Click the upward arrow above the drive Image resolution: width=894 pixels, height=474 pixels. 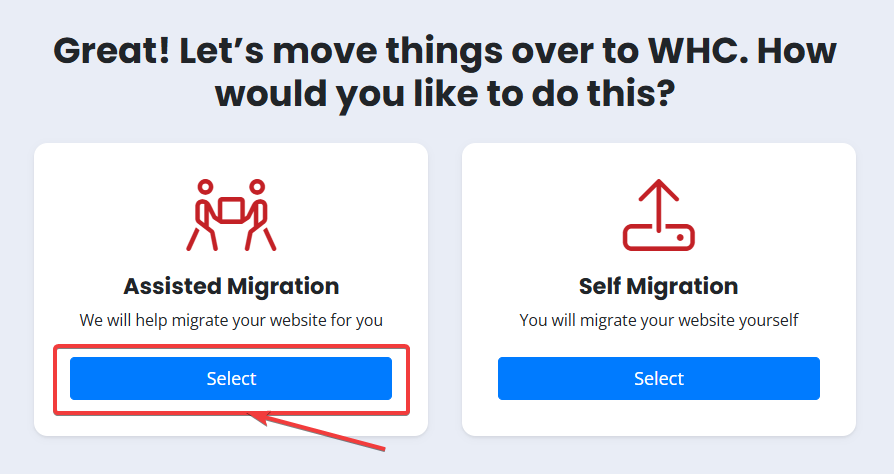(659, 204)
